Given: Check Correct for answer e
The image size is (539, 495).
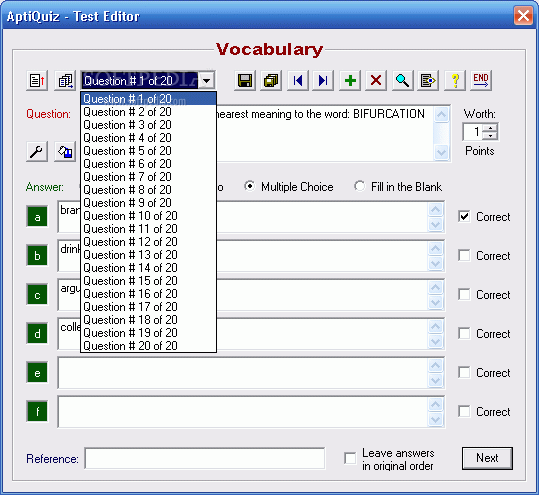Looking at the screenshot, I should [464, 372].
